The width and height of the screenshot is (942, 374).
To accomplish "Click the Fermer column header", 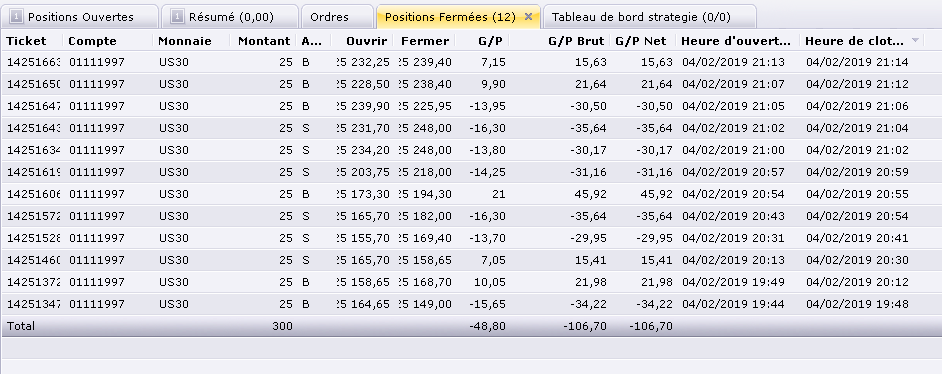I will click(424, 41).
